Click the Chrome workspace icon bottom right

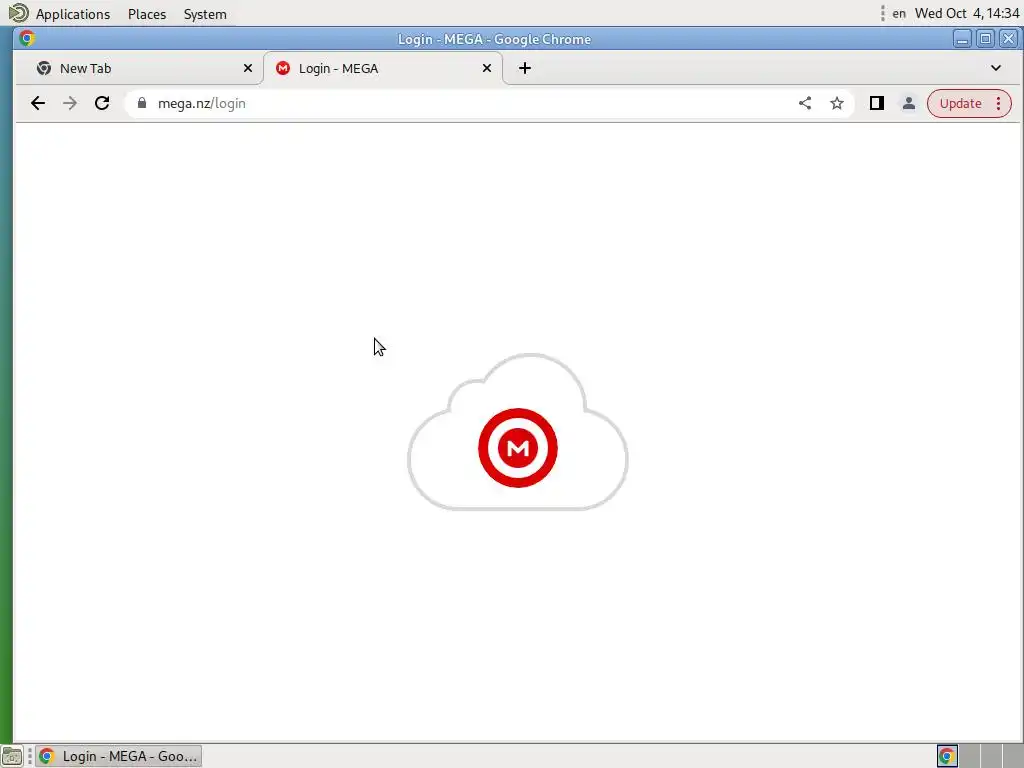(x=947, y=756)
